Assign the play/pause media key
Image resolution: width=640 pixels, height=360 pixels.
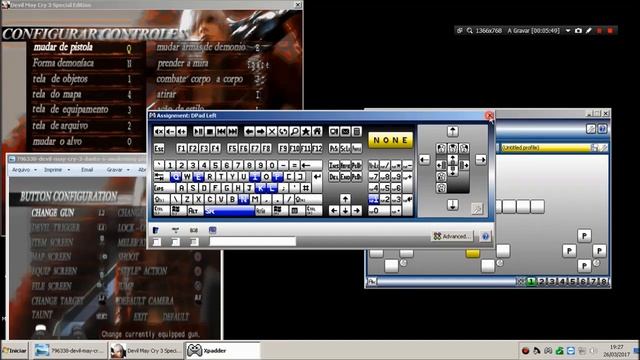pyautogui.click(x=198, y=131)
